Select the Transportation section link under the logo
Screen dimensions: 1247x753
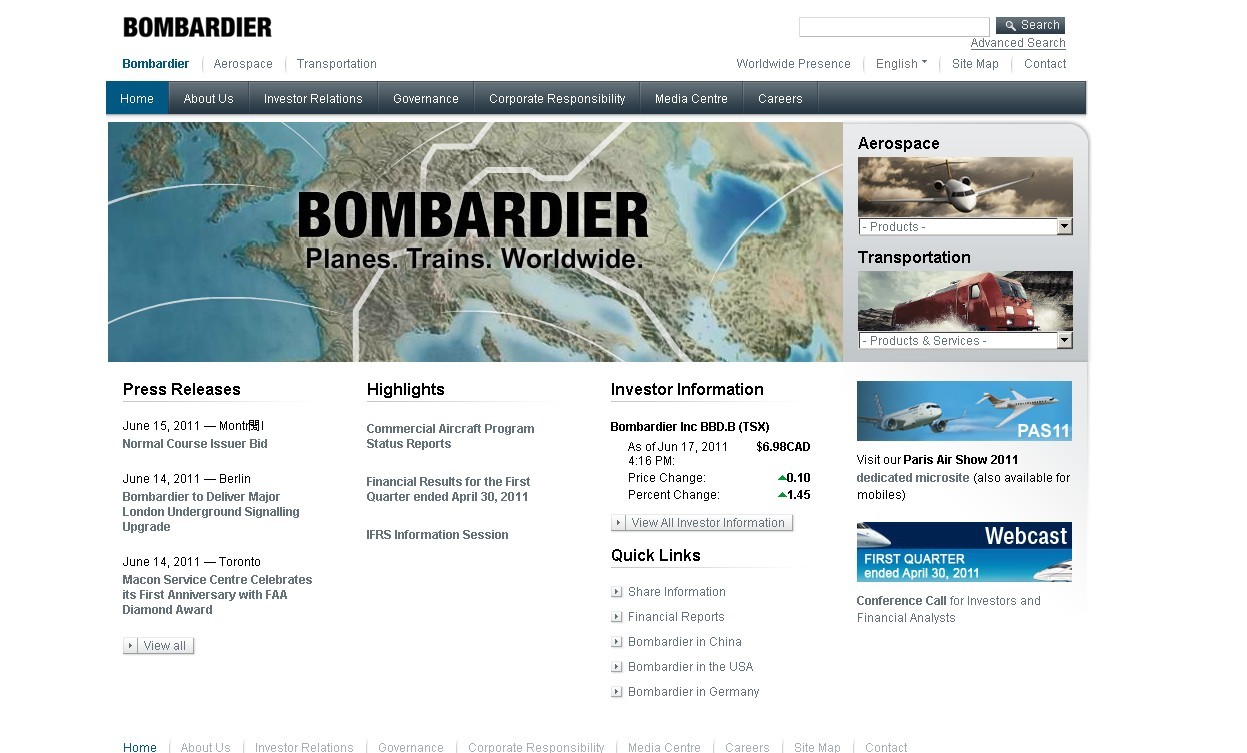tap(337, 64)
